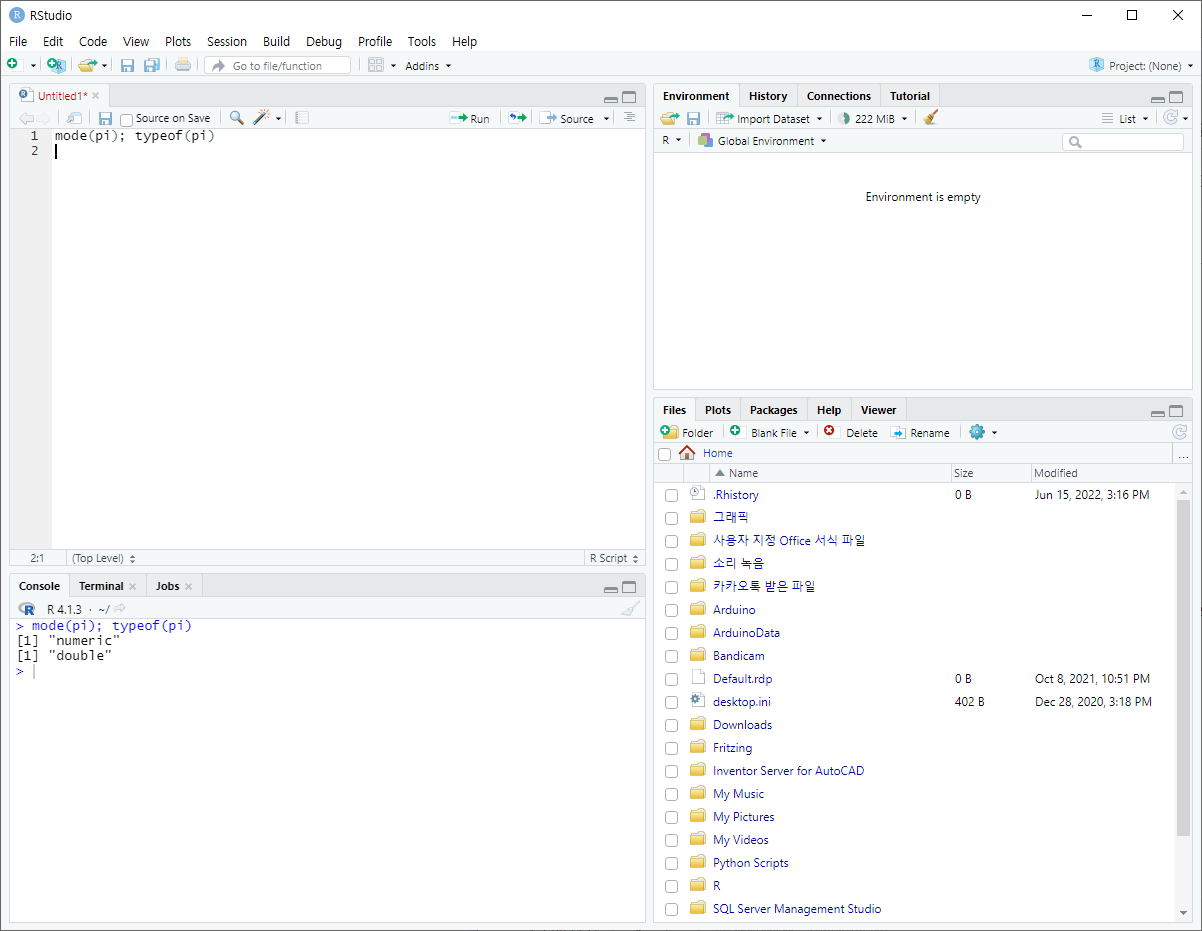Click the Source button

click(568, 118)
